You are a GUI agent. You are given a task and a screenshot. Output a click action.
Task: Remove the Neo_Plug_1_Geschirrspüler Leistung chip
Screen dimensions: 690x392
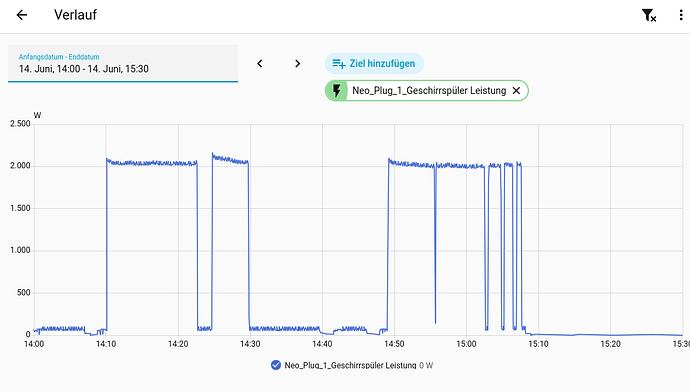516,91
